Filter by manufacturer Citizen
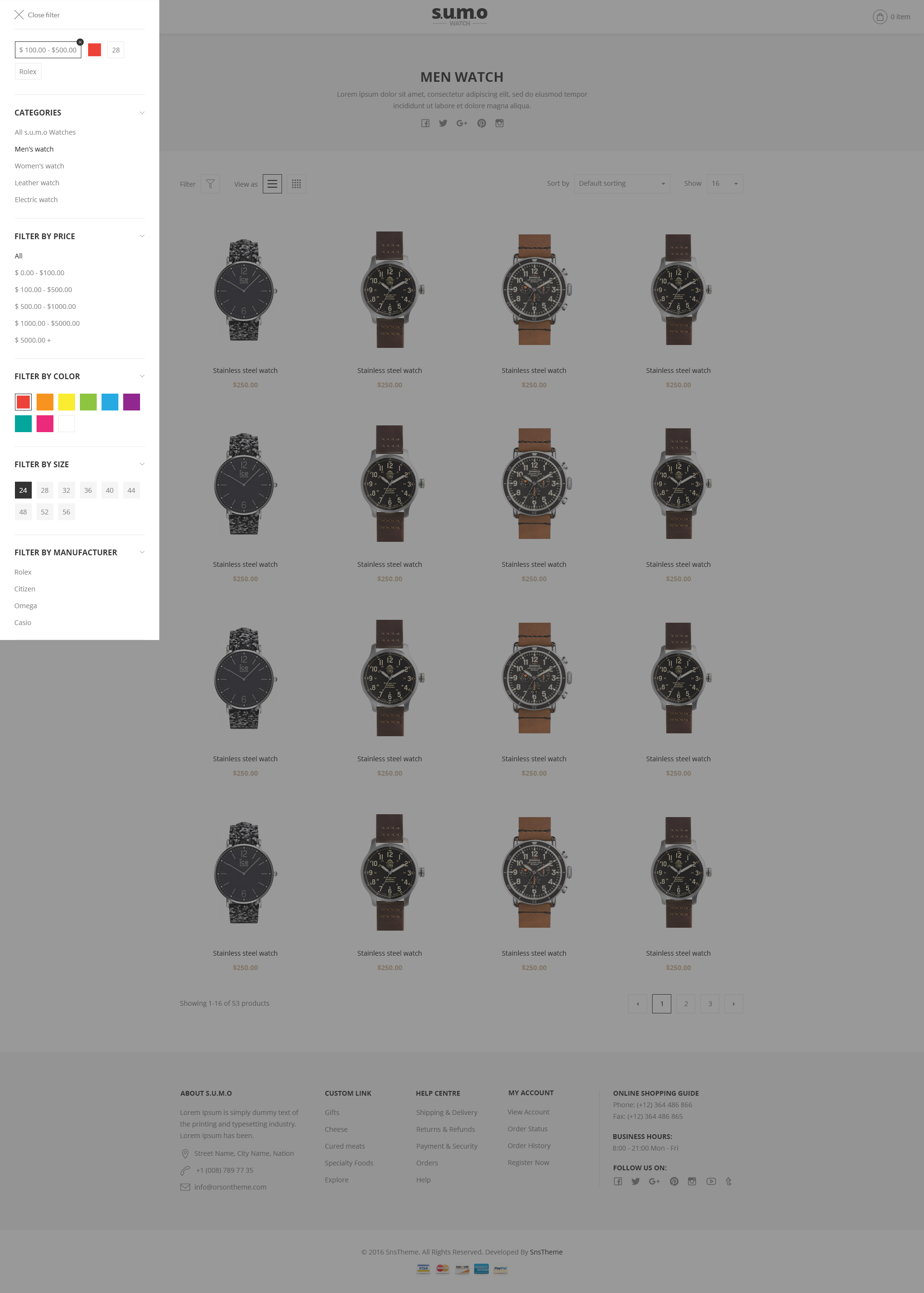The width and height of the screenshot is (924, 1293). (x=25, y=589)
